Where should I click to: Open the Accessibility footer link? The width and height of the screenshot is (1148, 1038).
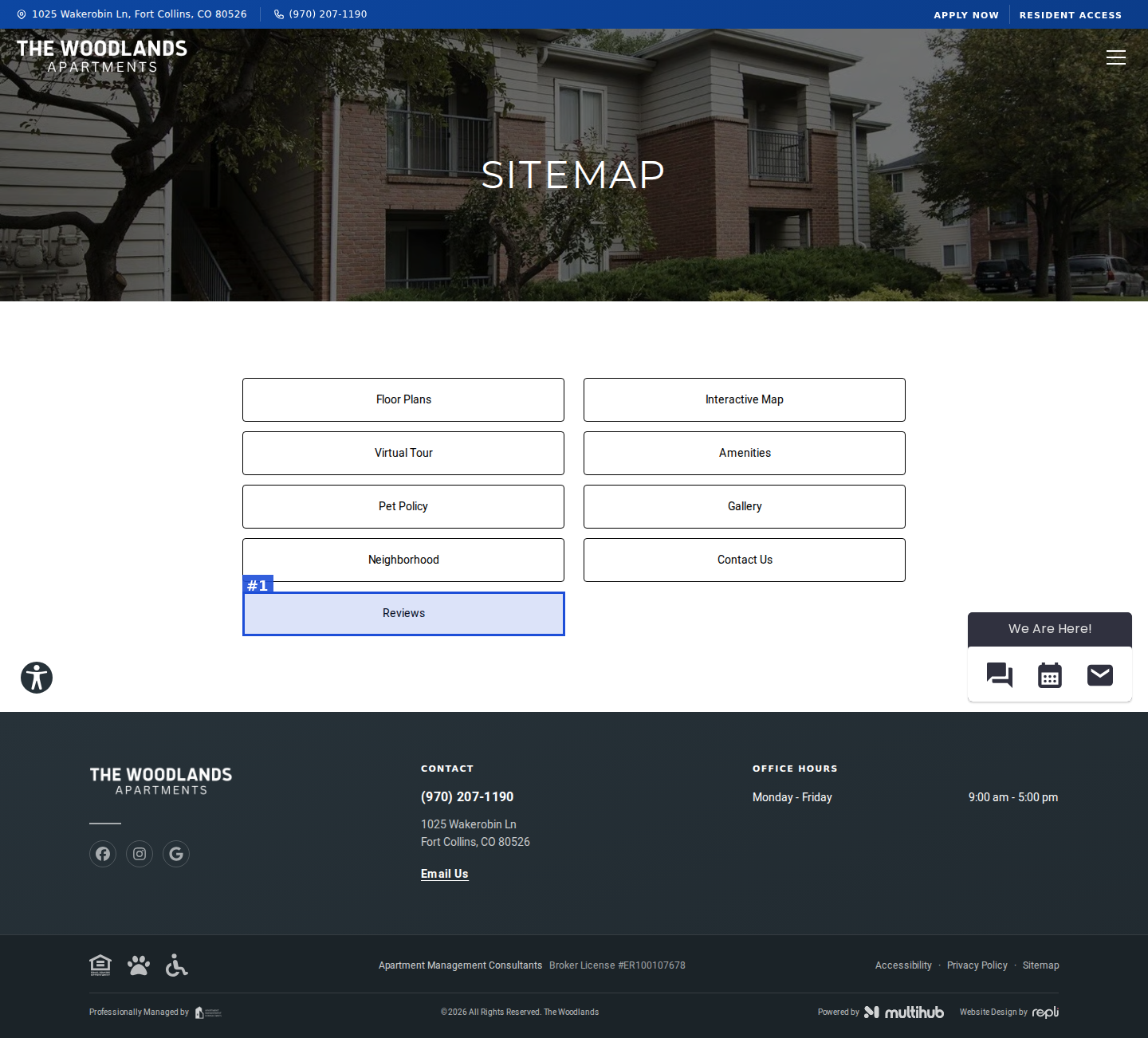coord(903,965)
